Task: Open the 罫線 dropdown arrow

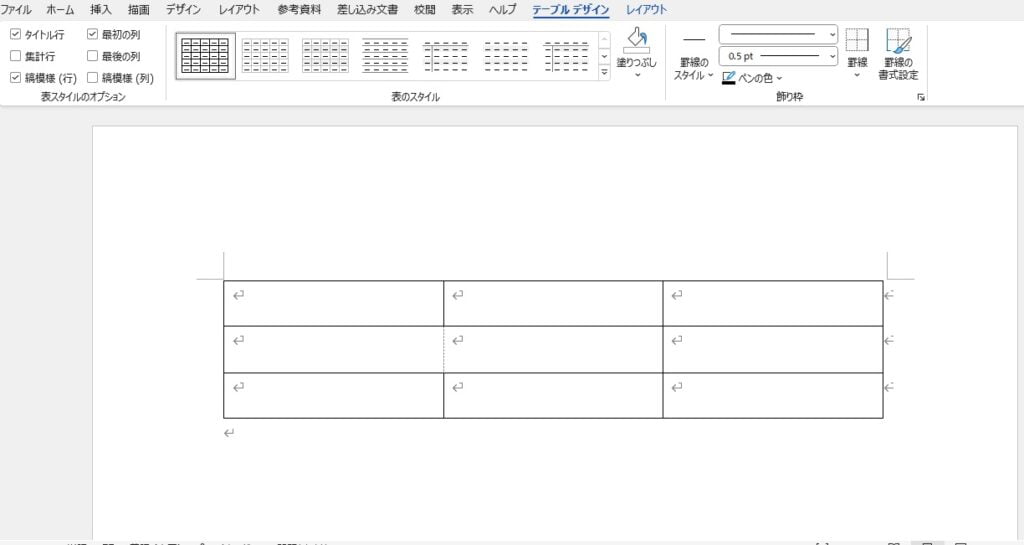Action: 857,74
